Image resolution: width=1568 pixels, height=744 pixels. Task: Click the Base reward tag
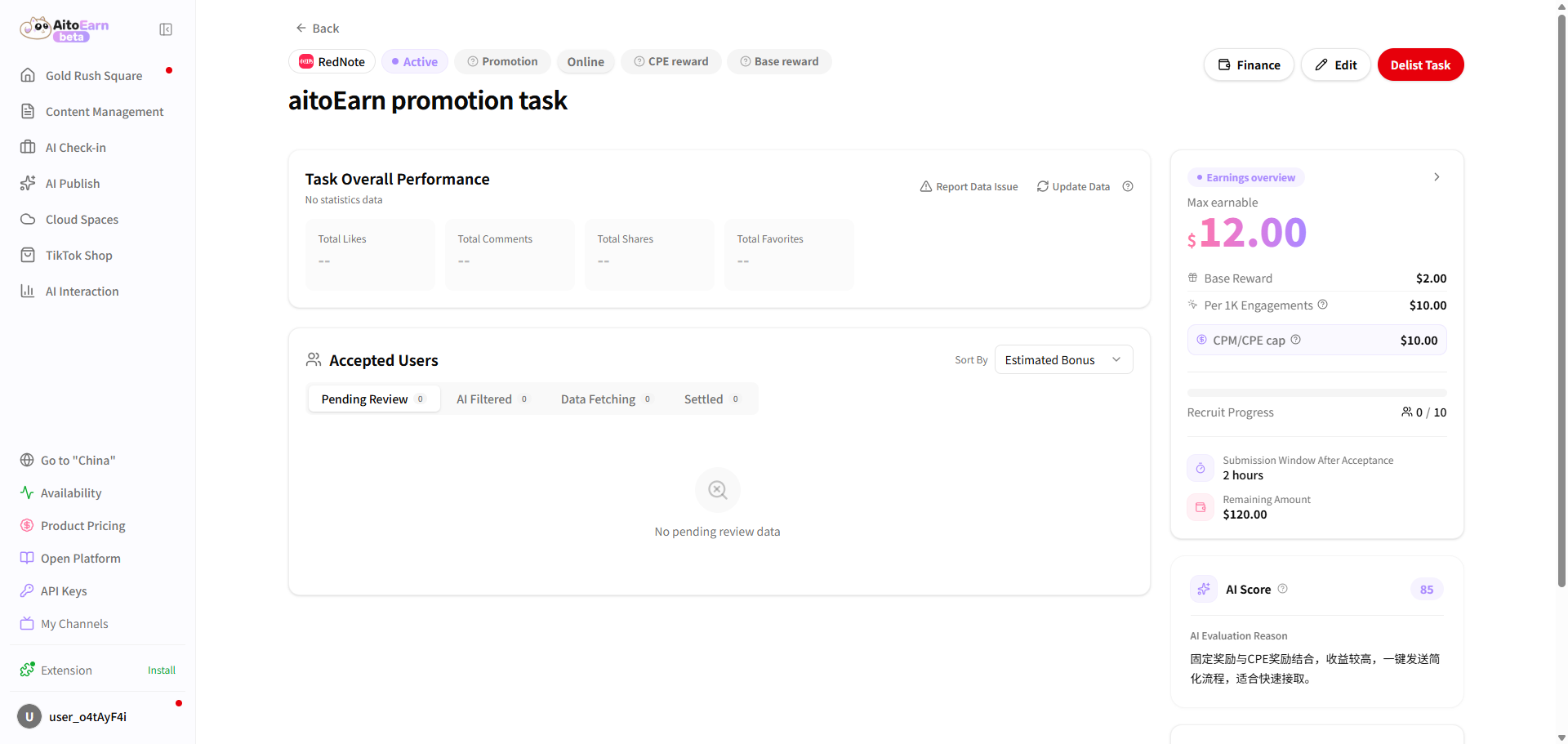779,61
